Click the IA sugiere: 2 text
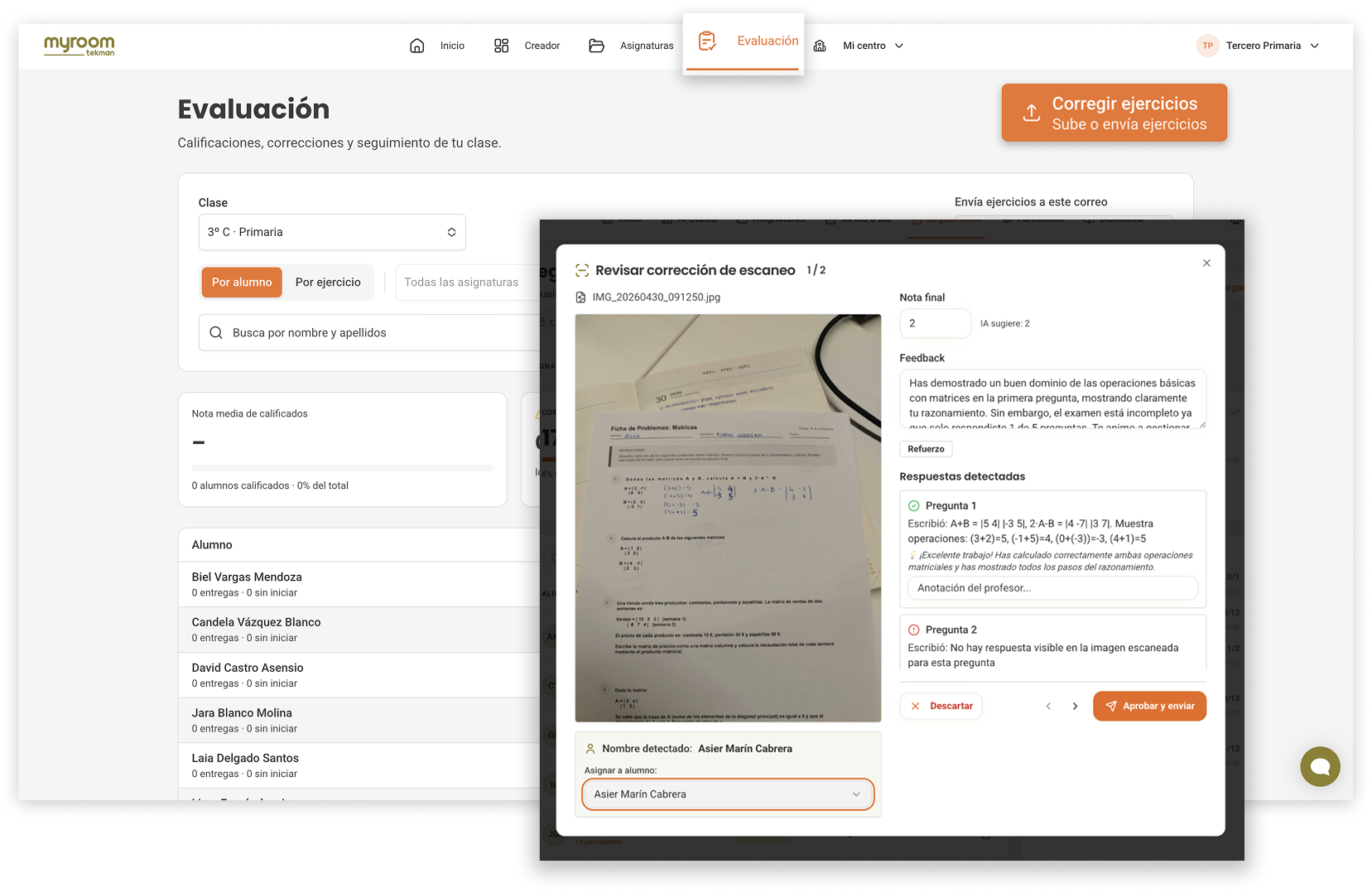The image size is (1372, 893). (1004, 324)
